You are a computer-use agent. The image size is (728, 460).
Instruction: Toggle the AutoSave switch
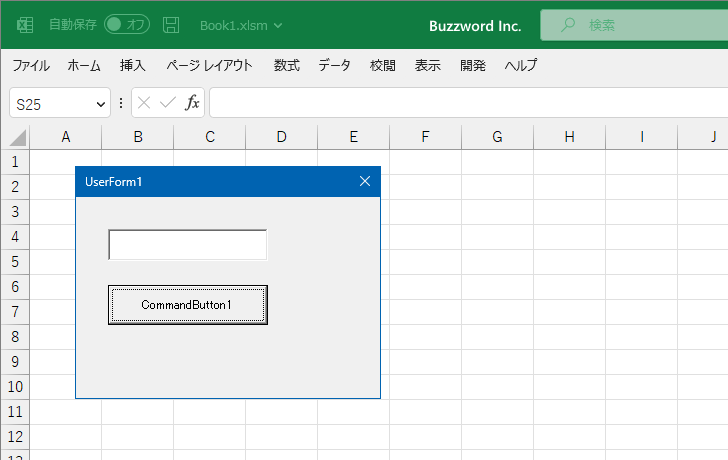point(127,25)
